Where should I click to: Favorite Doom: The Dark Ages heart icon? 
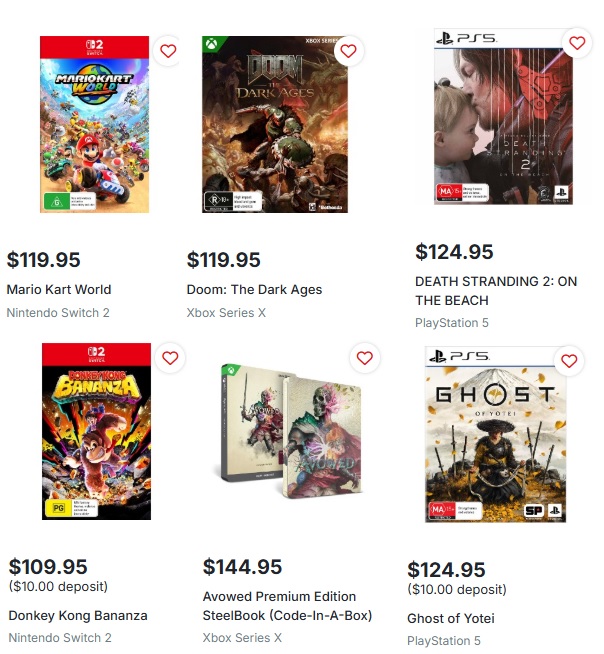tap(348, 51)
